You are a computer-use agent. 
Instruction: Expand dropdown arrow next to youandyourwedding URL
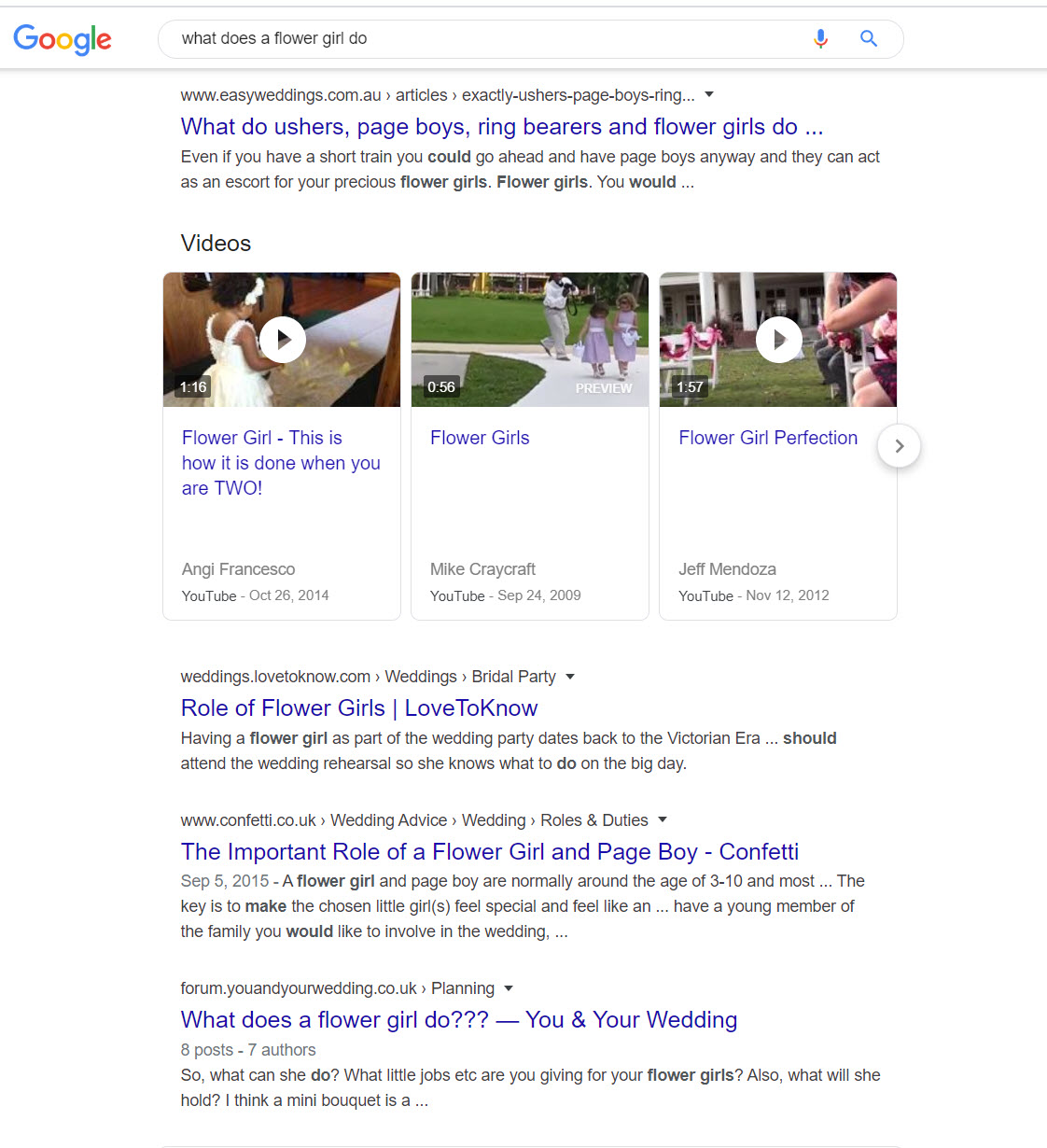[x=509, y=988]
